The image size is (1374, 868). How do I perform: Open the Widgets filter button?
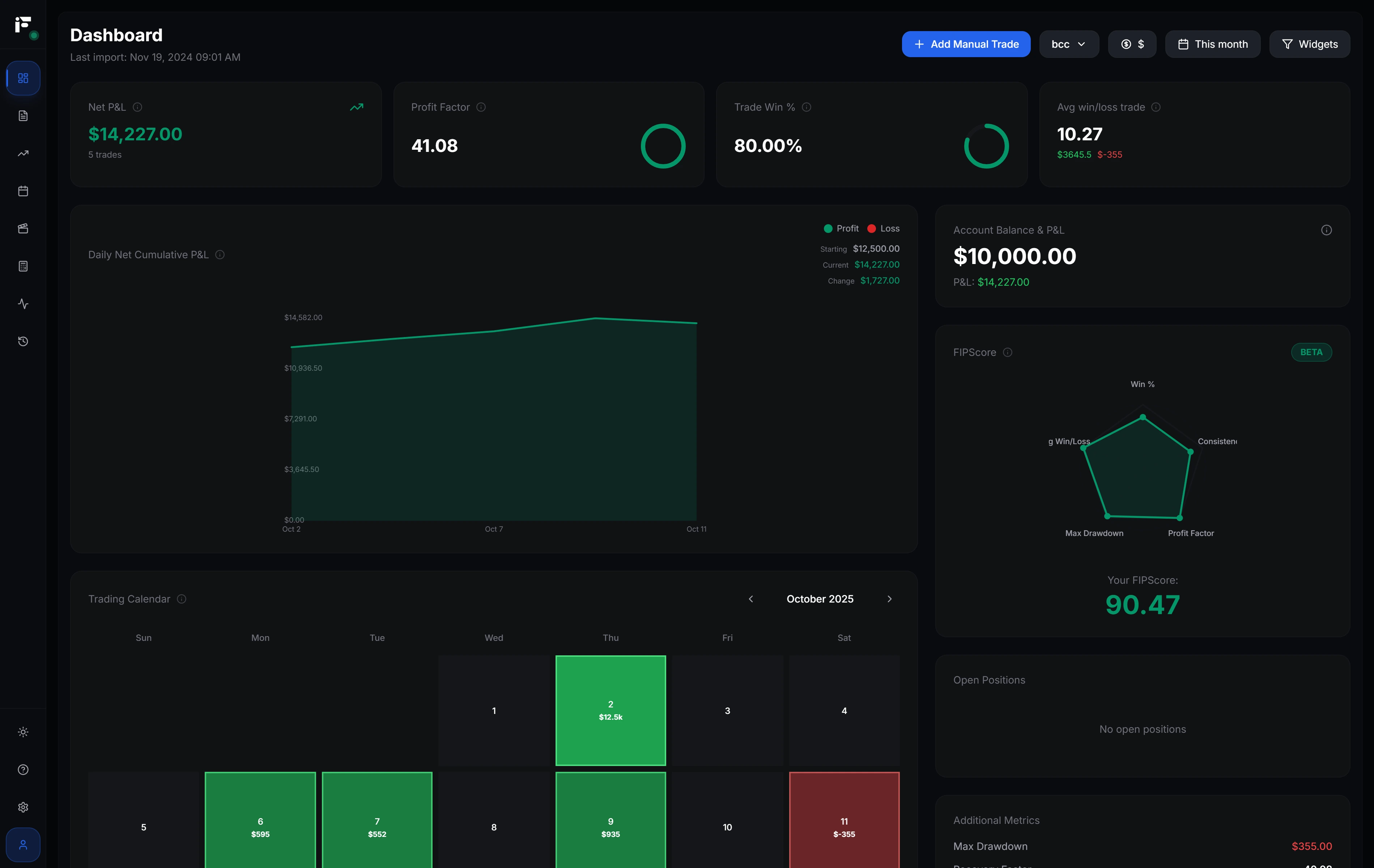[1309, 44]
